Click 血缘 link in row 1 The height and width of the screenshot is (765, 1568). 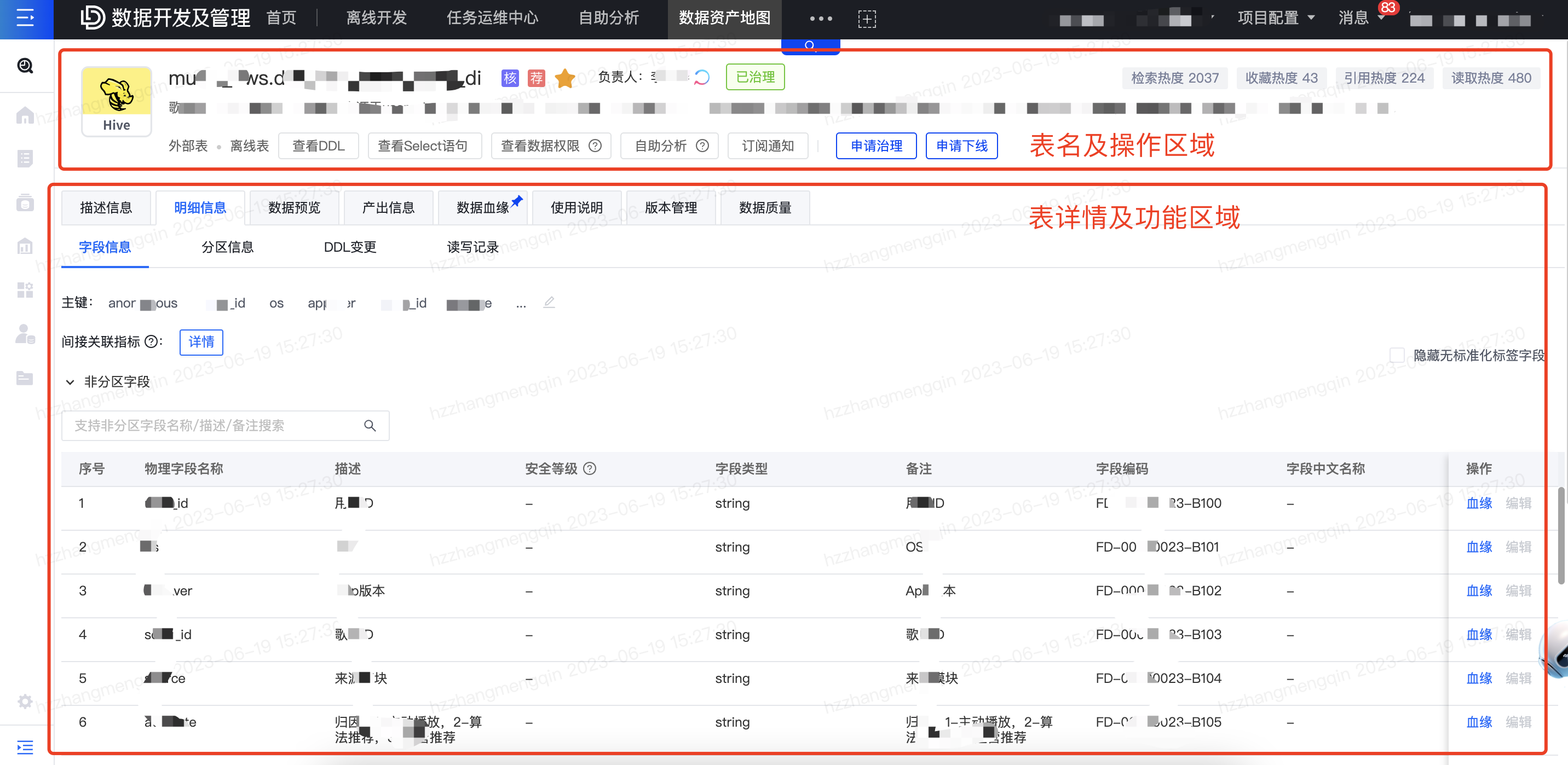(1479, 503)
